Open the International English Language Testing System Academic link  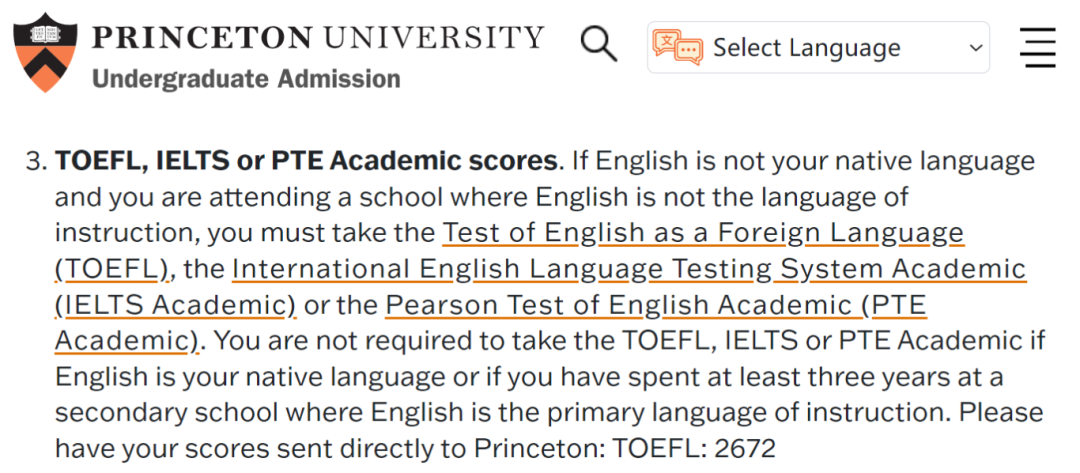[x=629, y=270]
